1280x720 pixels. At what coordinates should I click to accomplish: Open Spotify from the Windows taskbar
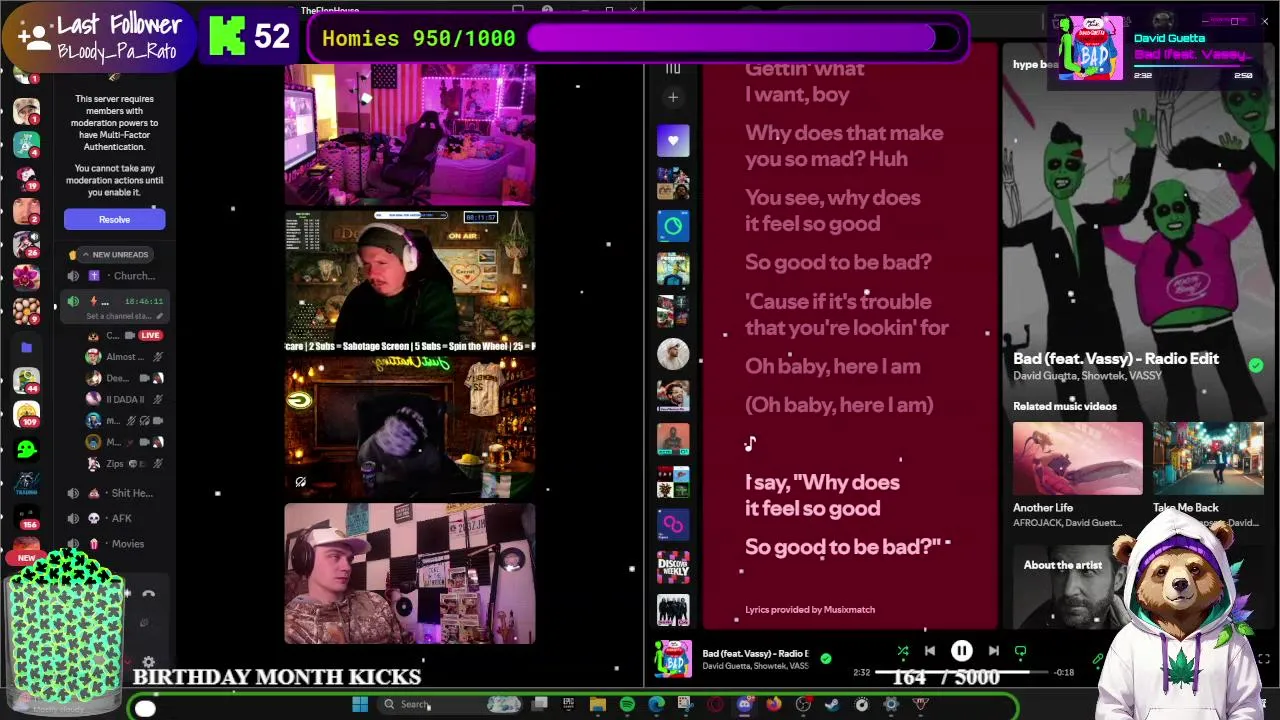pos(627,704)
